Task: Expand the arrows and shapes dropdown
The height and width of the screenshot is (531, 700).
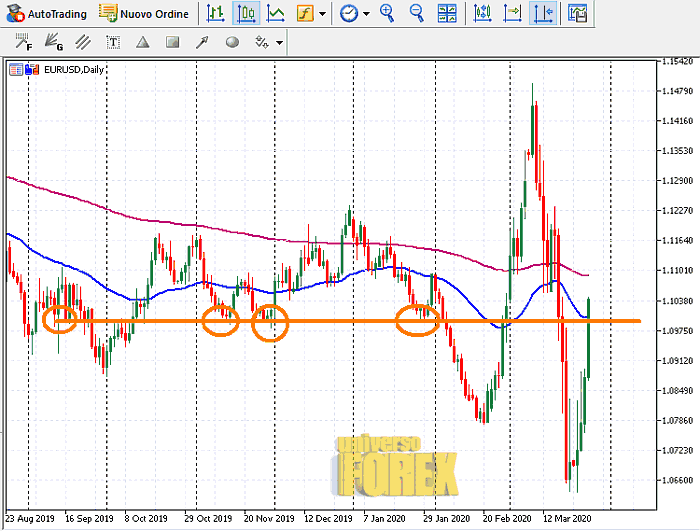Action: click(x=279, y=43)
